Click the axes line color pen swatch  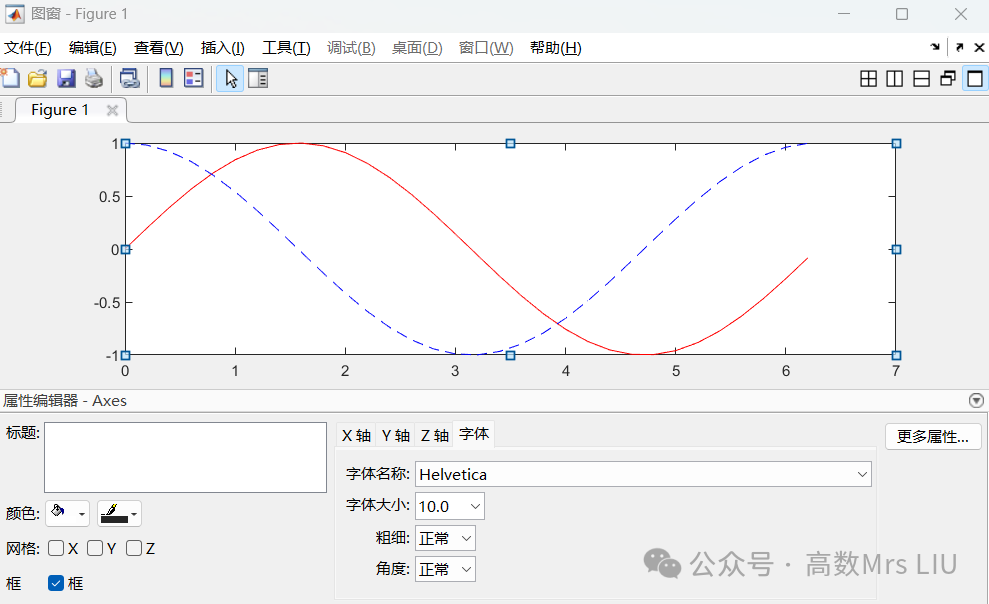pyautogui.click(x=114, y=513)
